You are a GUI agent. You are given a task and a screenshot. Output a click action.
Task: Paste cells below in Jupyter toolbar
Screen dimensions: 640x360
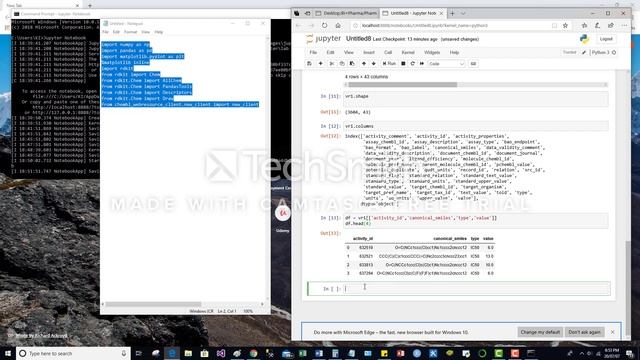tap(352, 64)
